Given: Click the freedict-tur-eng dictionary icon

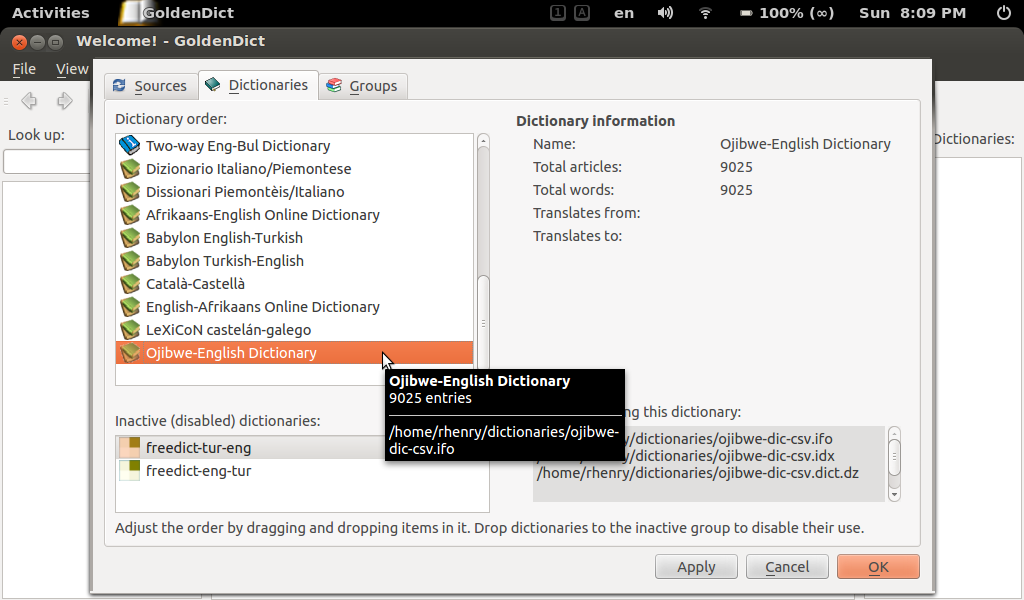Looking at the screenshot, I should point(130,448).
